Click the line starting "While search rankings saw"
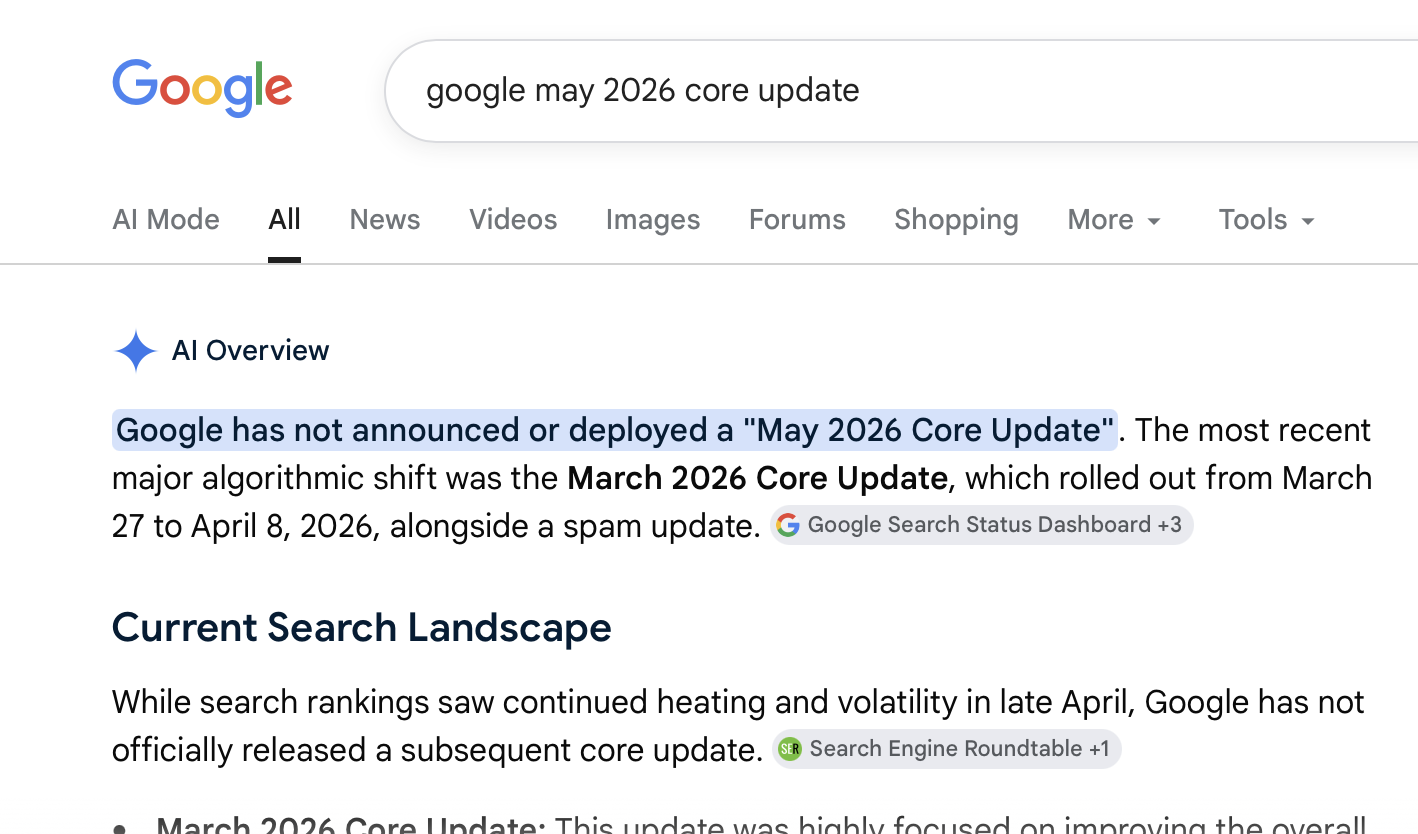Viewport: 1418px width, 834px height. [x=738, y=702]
